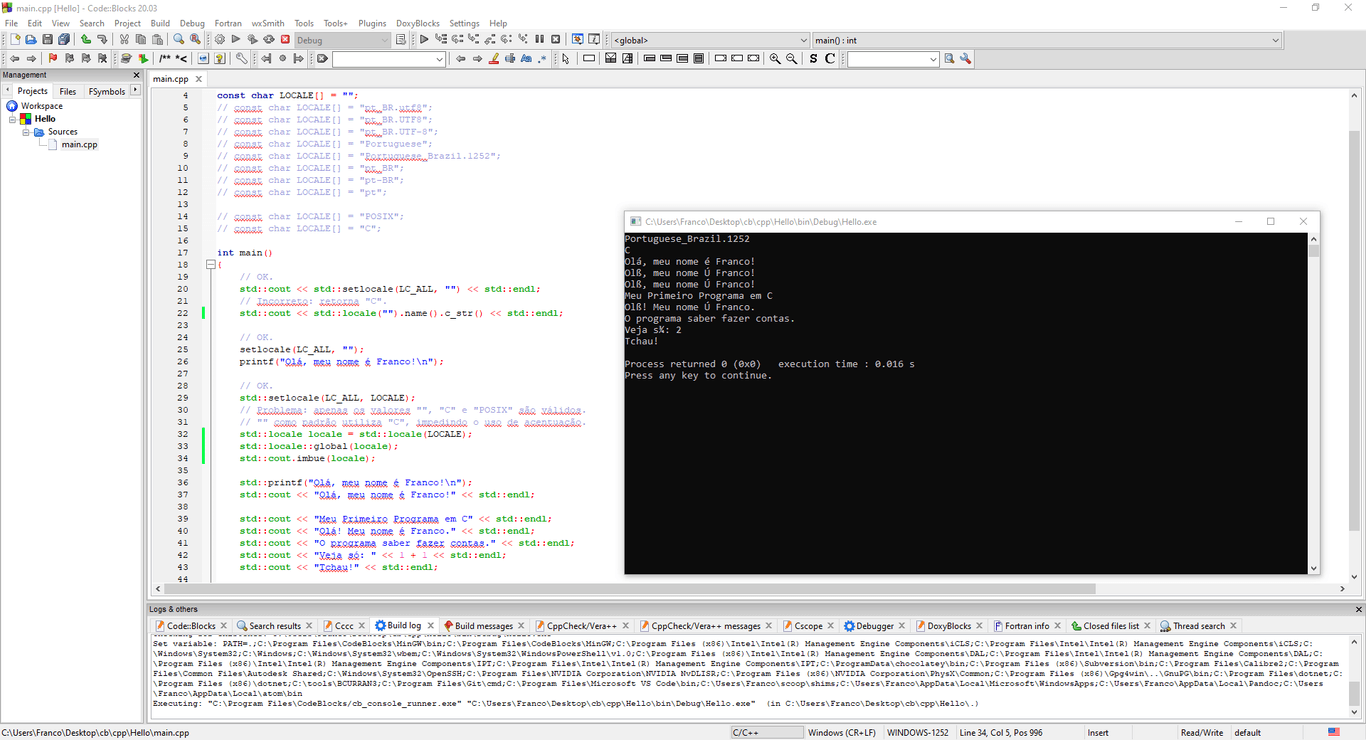Open the Fortran menu
Viewport: 1366px width, 740px height.
coord(227,23)
